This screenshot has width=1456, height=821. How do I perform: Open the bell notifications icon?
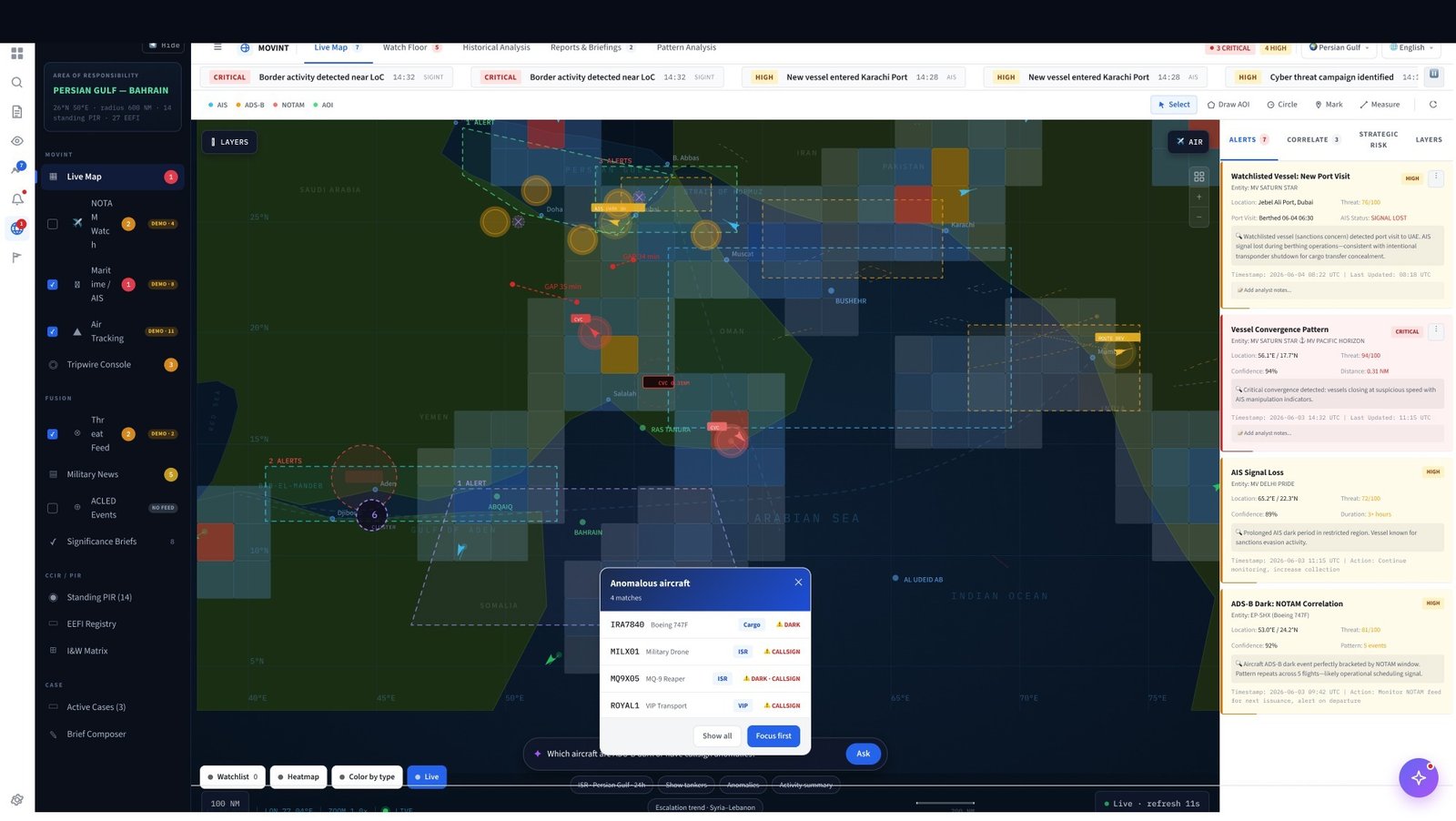coord(16,199)
